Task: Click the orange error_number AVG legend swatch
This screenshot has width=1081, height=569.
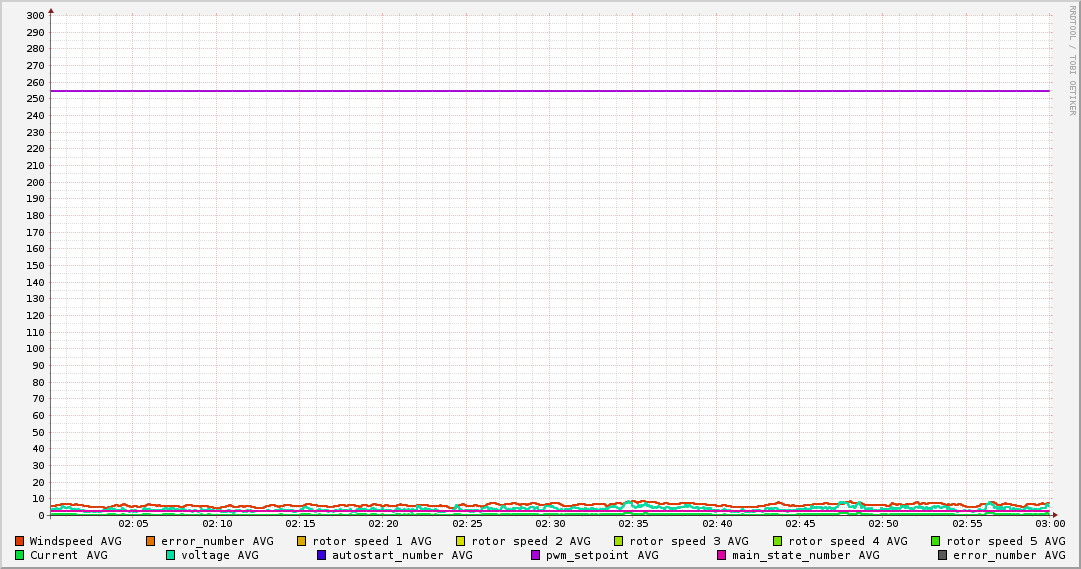Action: tap(151, 541)
